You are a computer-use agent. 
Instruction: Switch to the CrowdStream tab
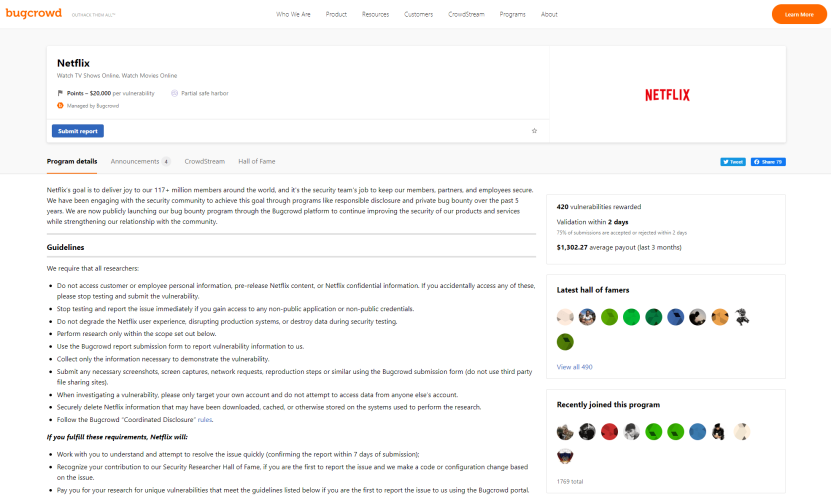pos(205,161)
